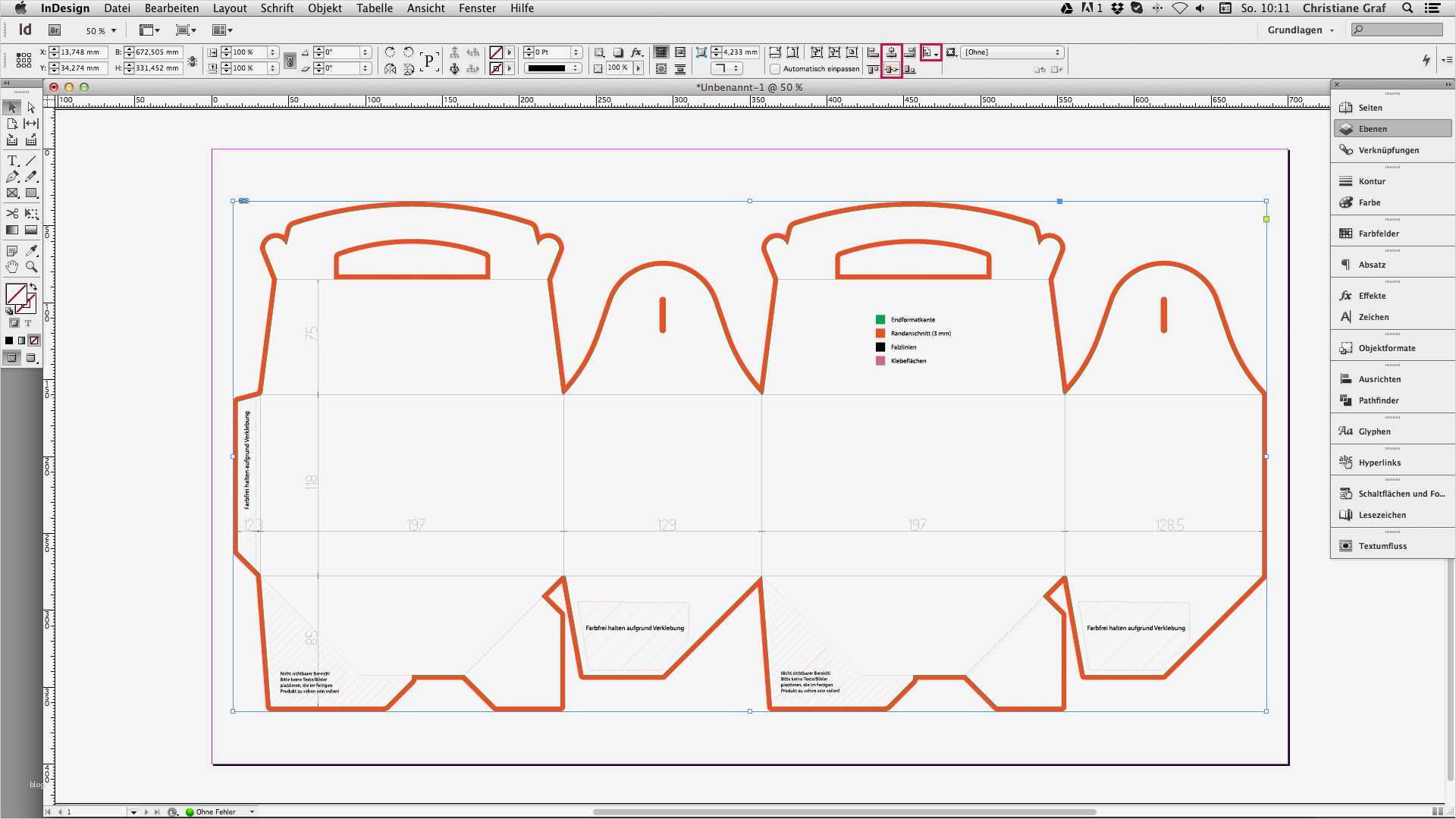Screen dimensions: 1456x819
Task: Toggle the Vorschau screen mode in the toolbar
Action: 31,359
